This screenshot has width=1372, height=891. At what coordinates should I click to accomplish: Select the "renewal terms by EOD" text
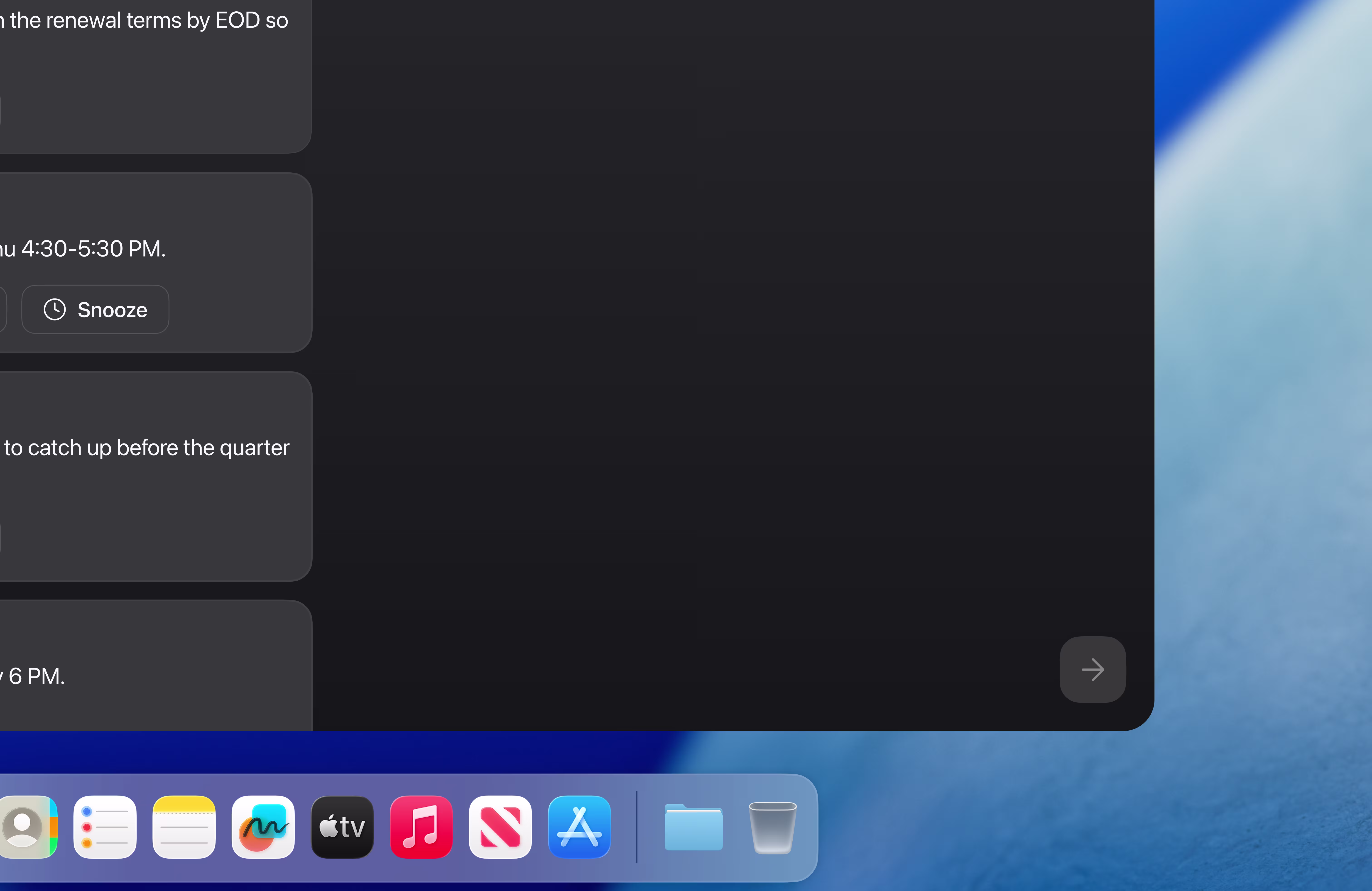[x=152, y=21]
